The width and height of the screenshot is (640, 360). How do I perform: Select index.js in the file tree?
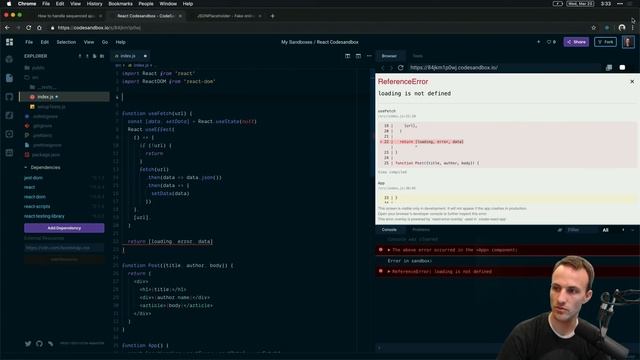pos(64,97)
